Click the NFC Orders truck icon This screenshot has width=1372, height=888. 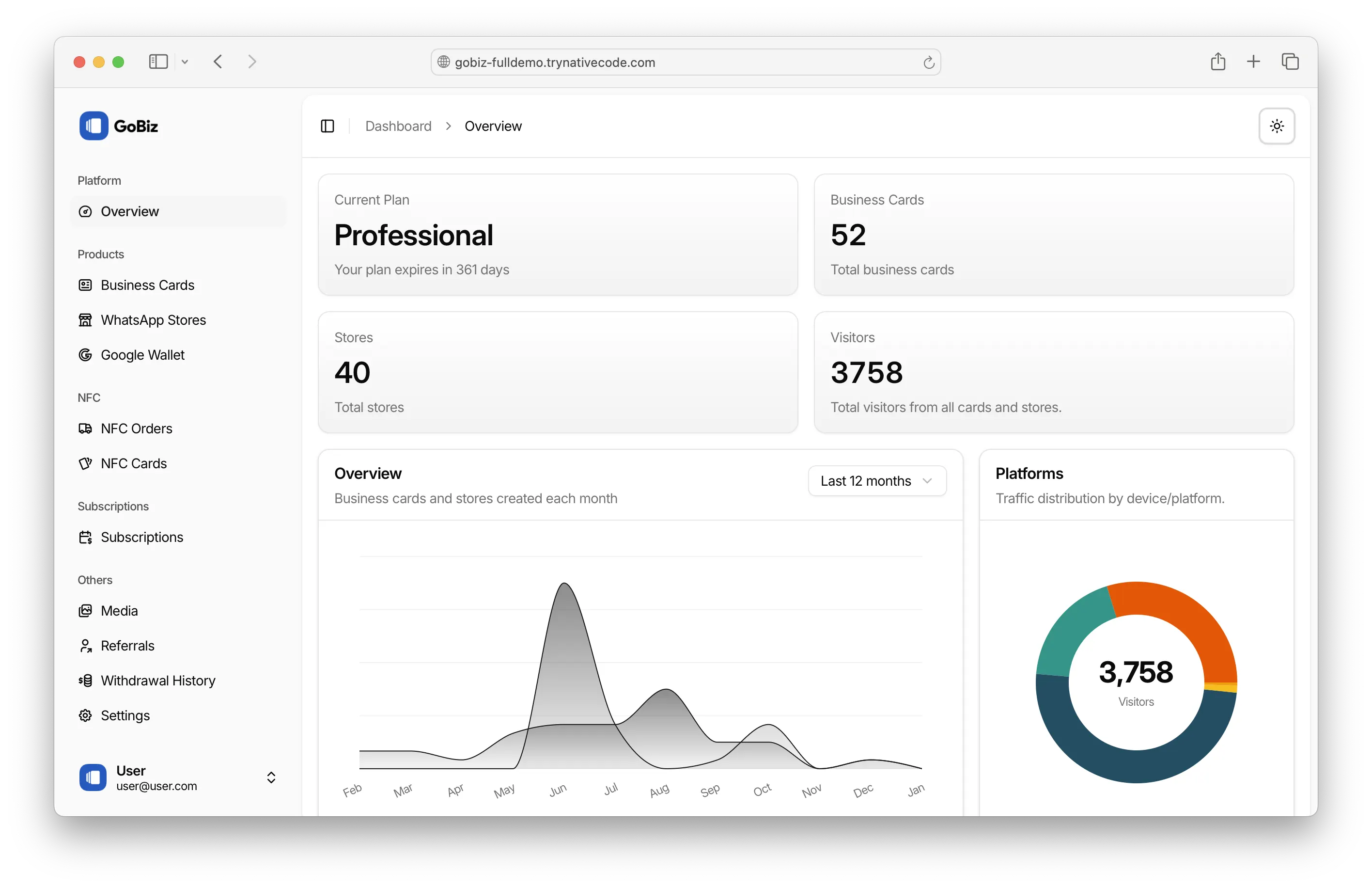coord(85,428)
